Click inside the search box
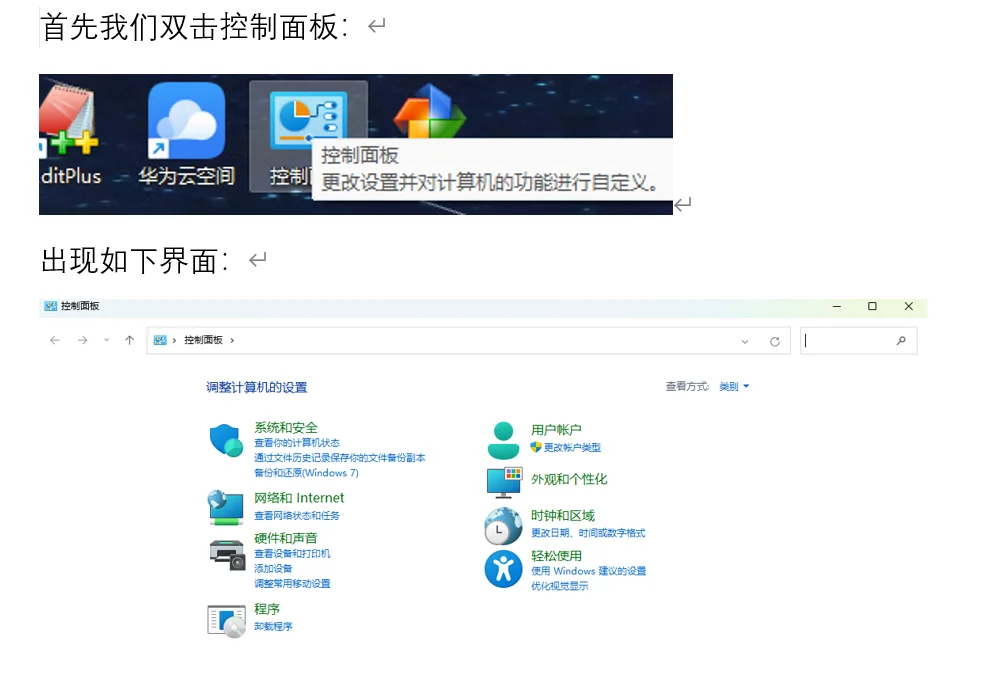Image resolution: width=993 pixels, height=698 pixels. 858,340
